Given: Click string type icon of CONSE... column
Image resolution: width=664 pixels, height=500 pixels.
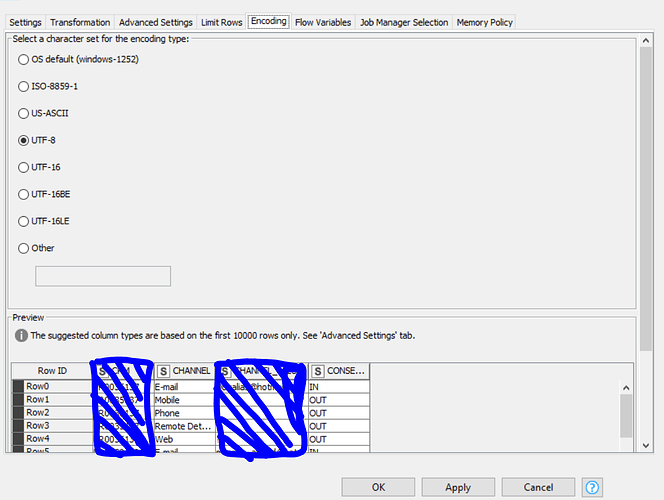Looking at the screenshot, I should (x=318, y=371).
